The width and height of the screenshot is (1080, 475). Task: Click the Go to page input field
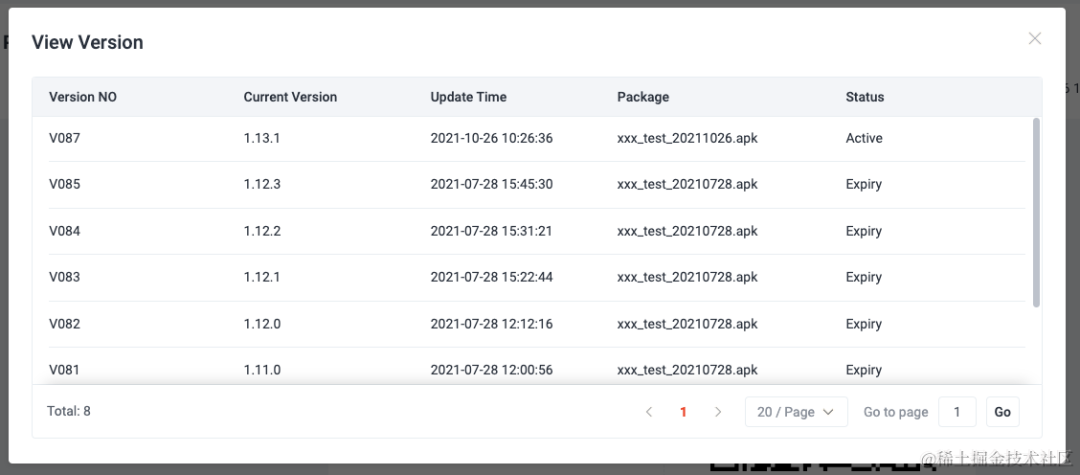[x=957, y=412]
